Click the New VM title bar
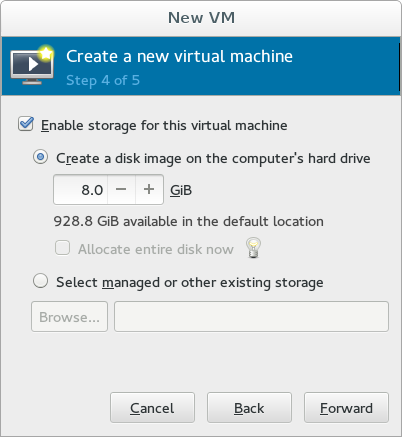The height and width of the screenshot is (437, 402). tap(201, 18)
